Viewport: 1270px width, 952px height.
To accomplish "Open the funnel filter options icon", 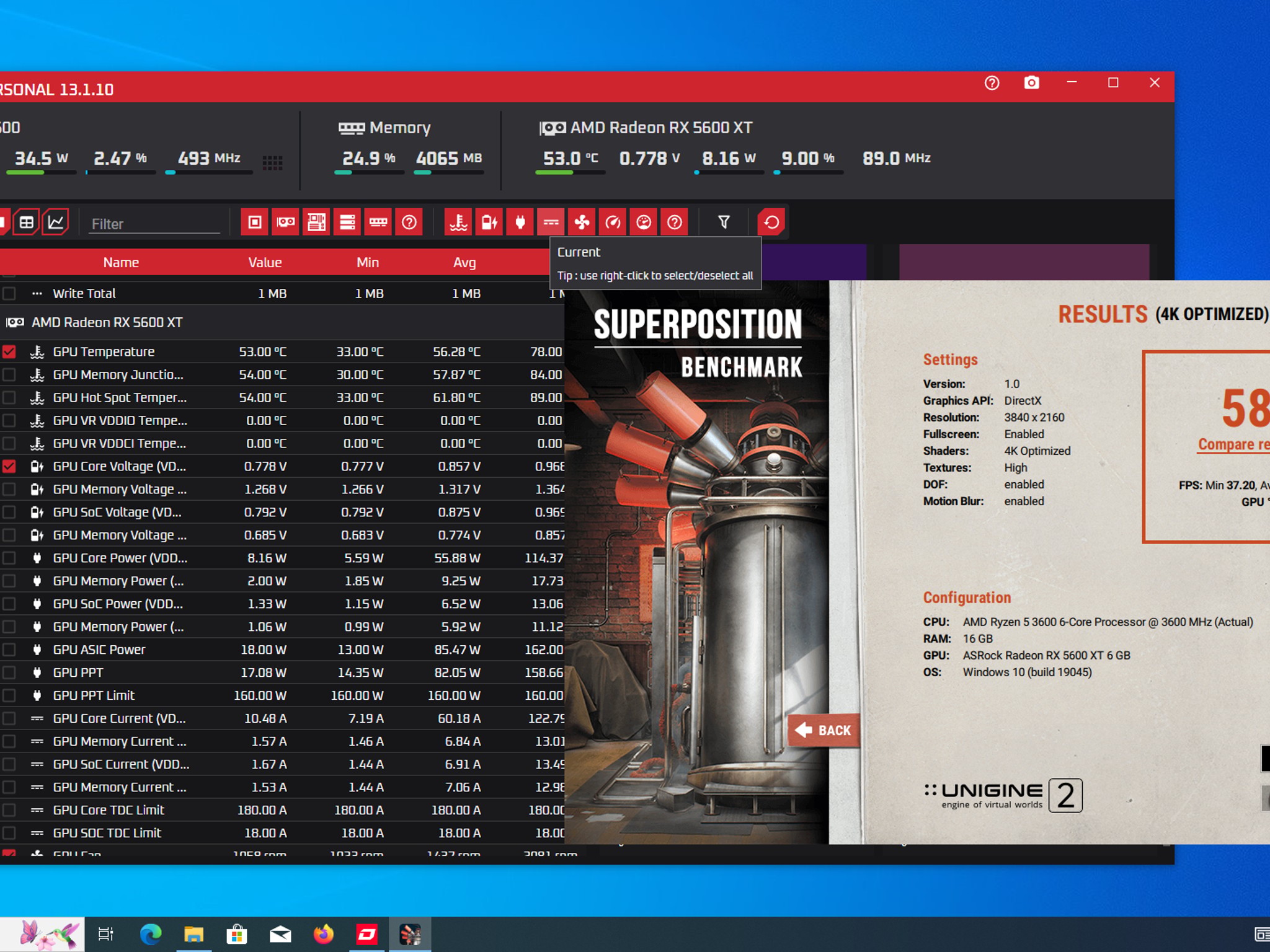I will click(x=724, y=222).
